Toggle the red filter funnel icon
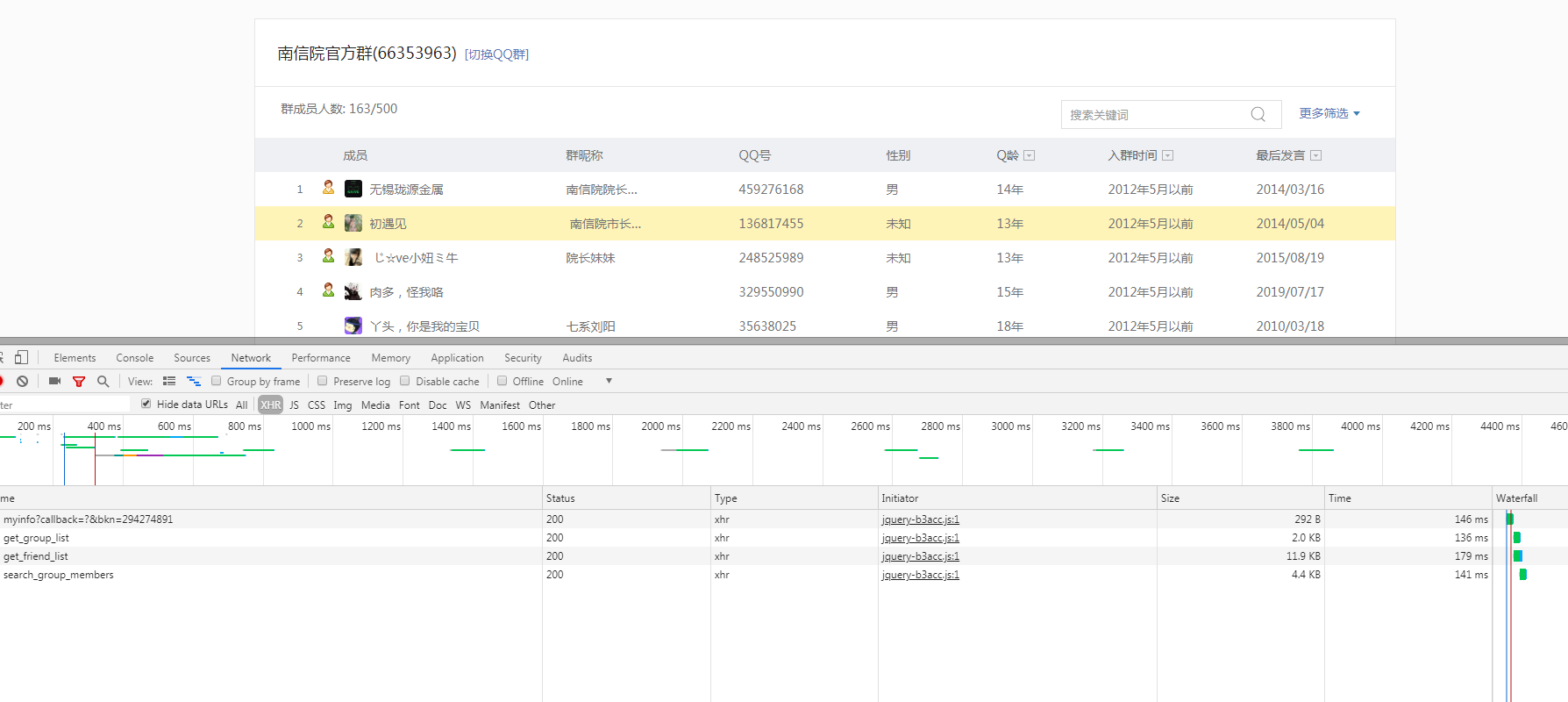The image size is (1568, 702). click(79, 381)
